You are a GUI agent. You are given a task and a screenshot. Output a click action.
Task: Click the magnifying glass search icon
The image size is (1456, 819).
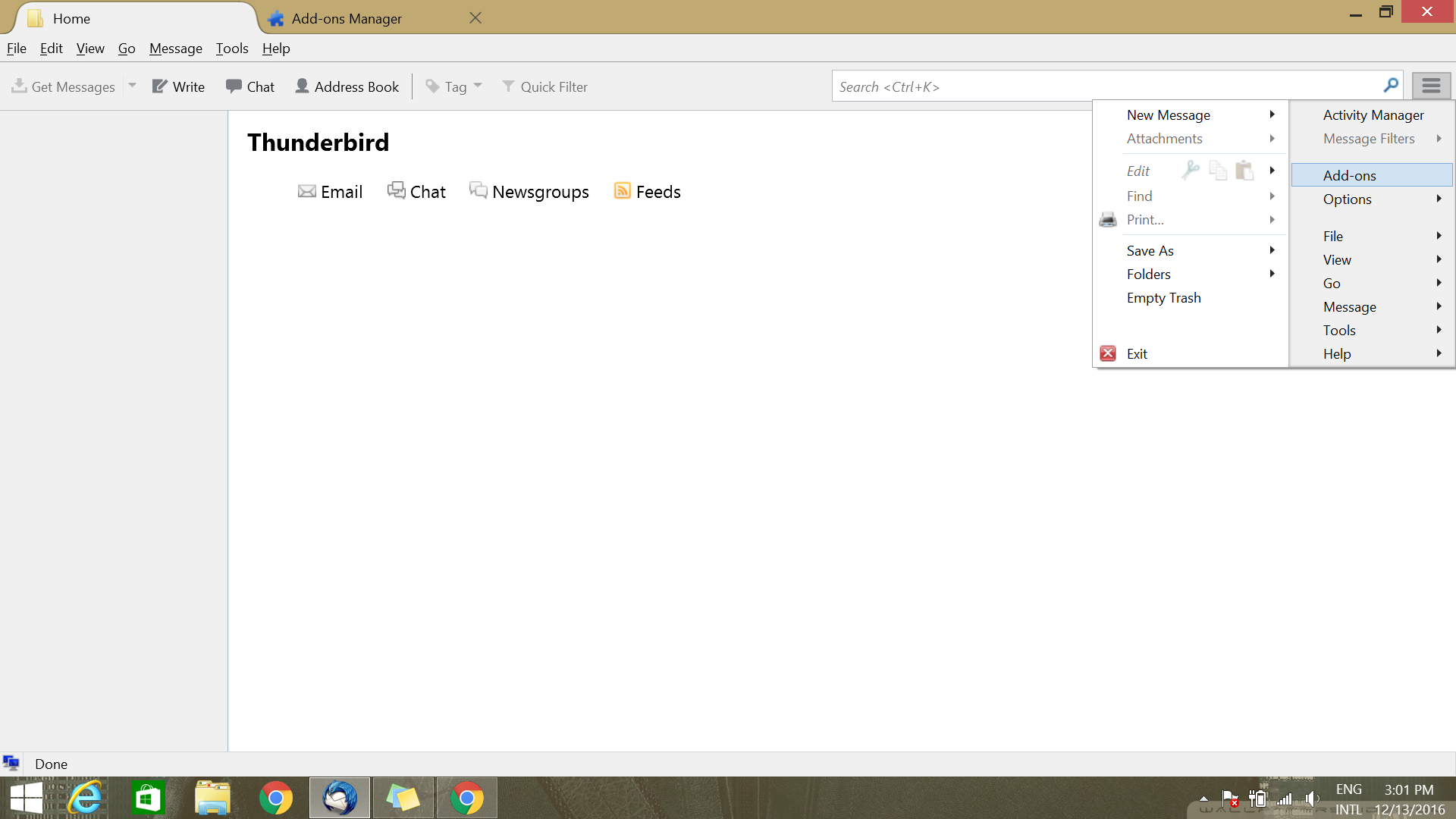tap(1391, 86)
